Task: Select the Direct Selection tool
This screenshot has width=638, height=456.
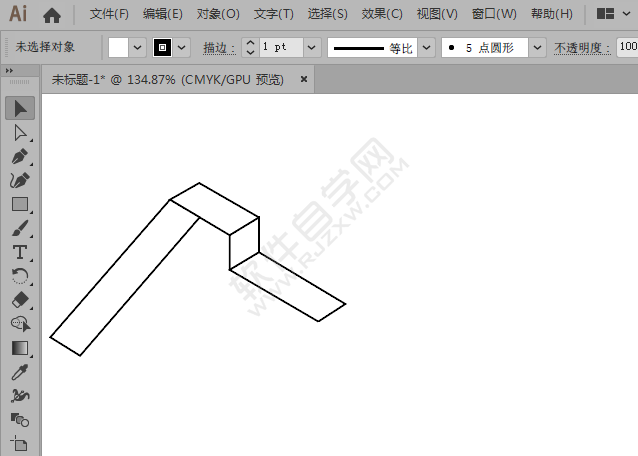Action: point(20,132)
